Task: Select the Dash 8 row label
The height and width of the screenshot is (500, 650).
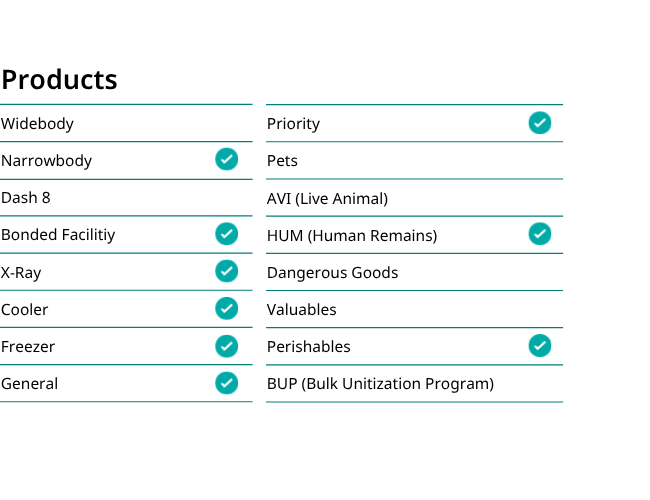Action: [26, 198]
